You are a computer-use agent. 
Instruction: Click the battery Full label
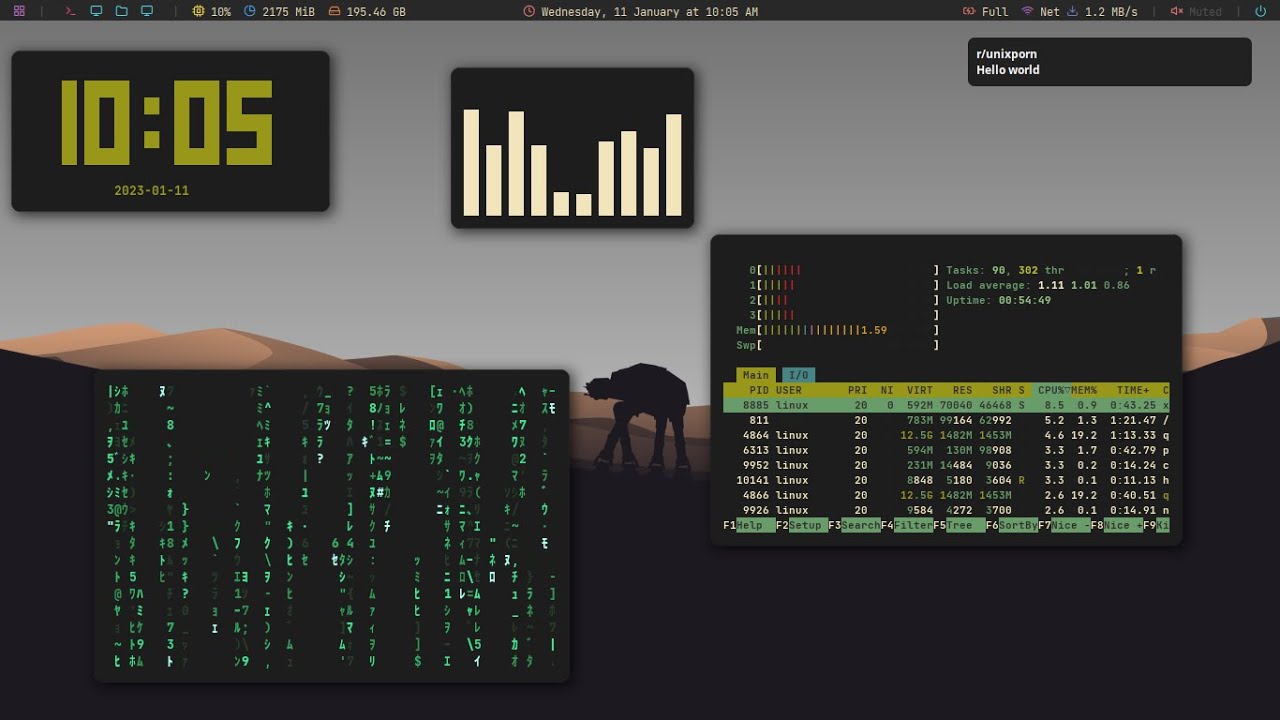[995, 12]
